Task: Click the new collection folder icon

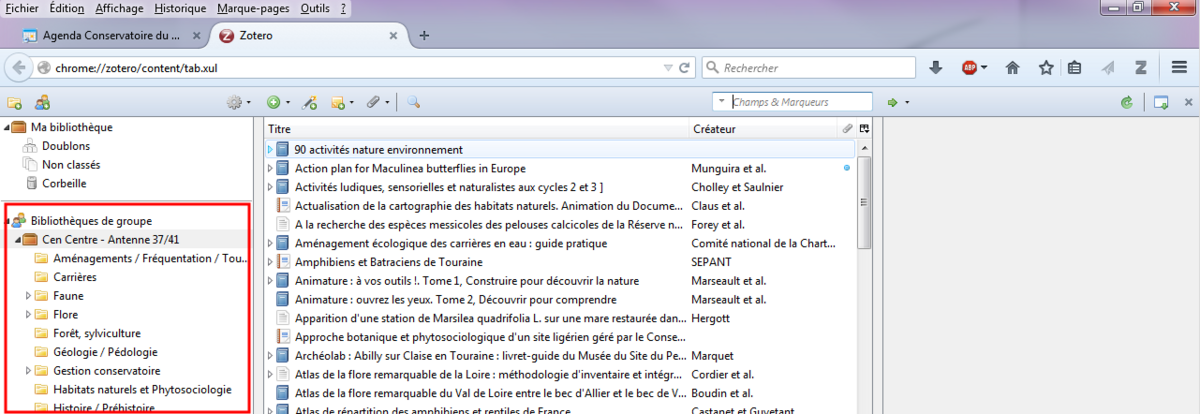Action: coord(15,102)
